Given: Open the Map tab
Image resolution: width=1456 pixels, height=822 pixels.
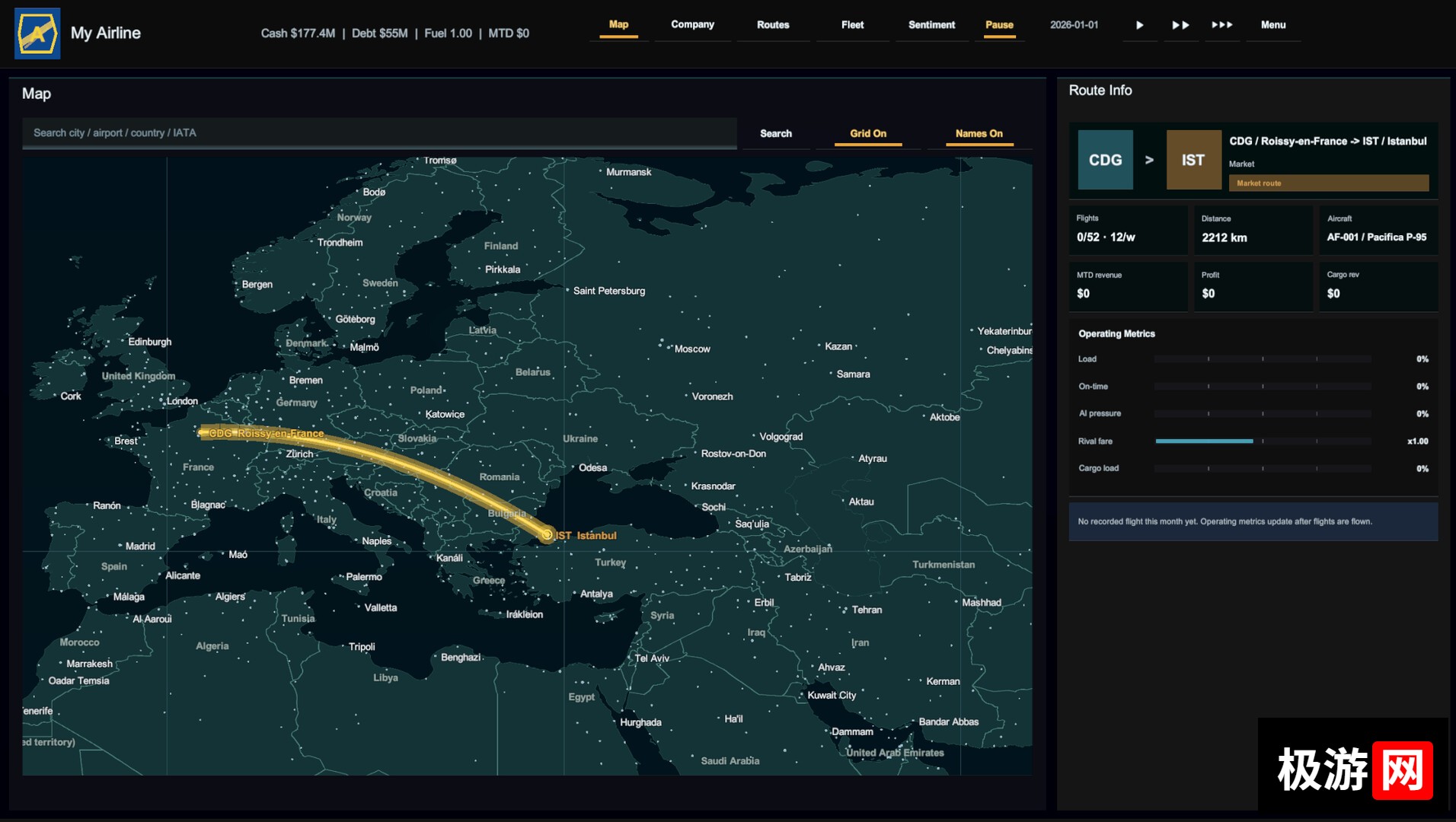Looking at the screenshot, I should click(x=618, y=25).
